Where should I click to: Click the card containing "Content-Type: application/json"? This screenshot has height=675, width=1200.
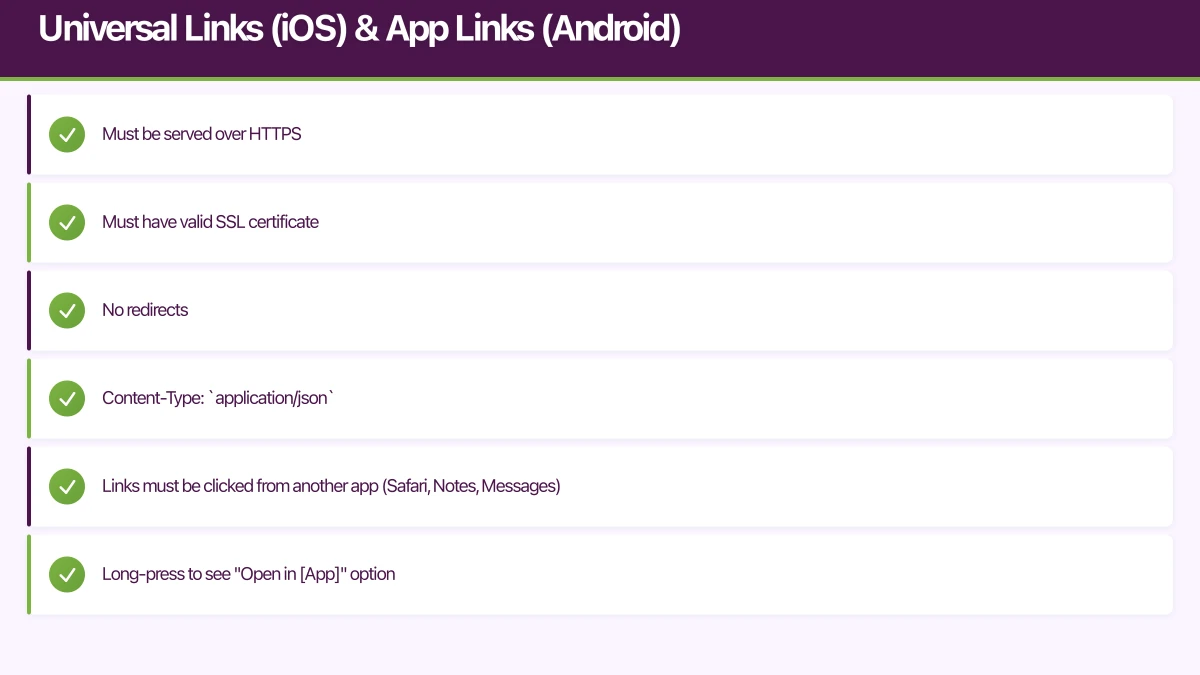click(x=600, y=398)
